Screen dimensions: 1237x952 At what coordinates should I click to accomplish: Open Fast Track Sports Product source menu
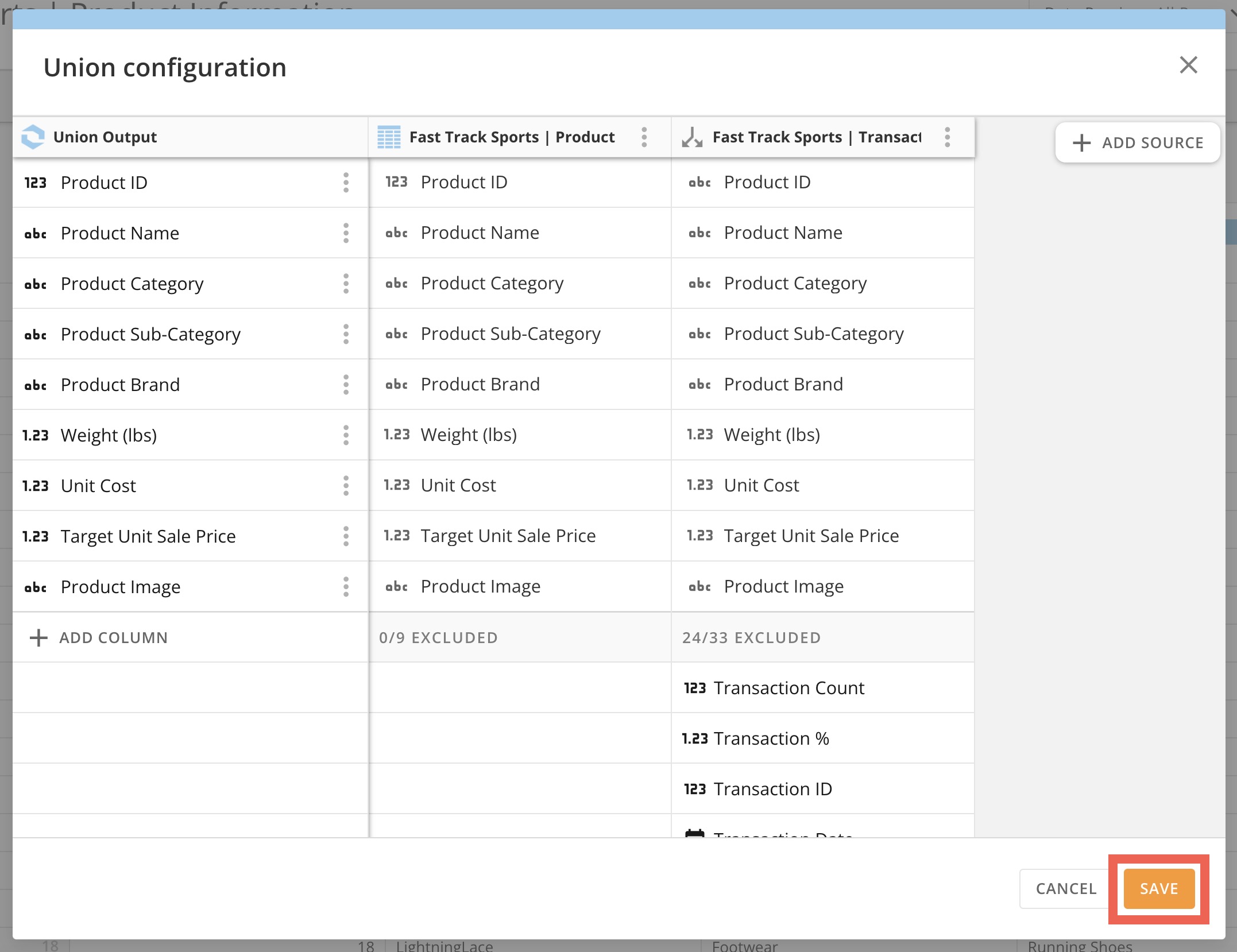tap(644, 137)
